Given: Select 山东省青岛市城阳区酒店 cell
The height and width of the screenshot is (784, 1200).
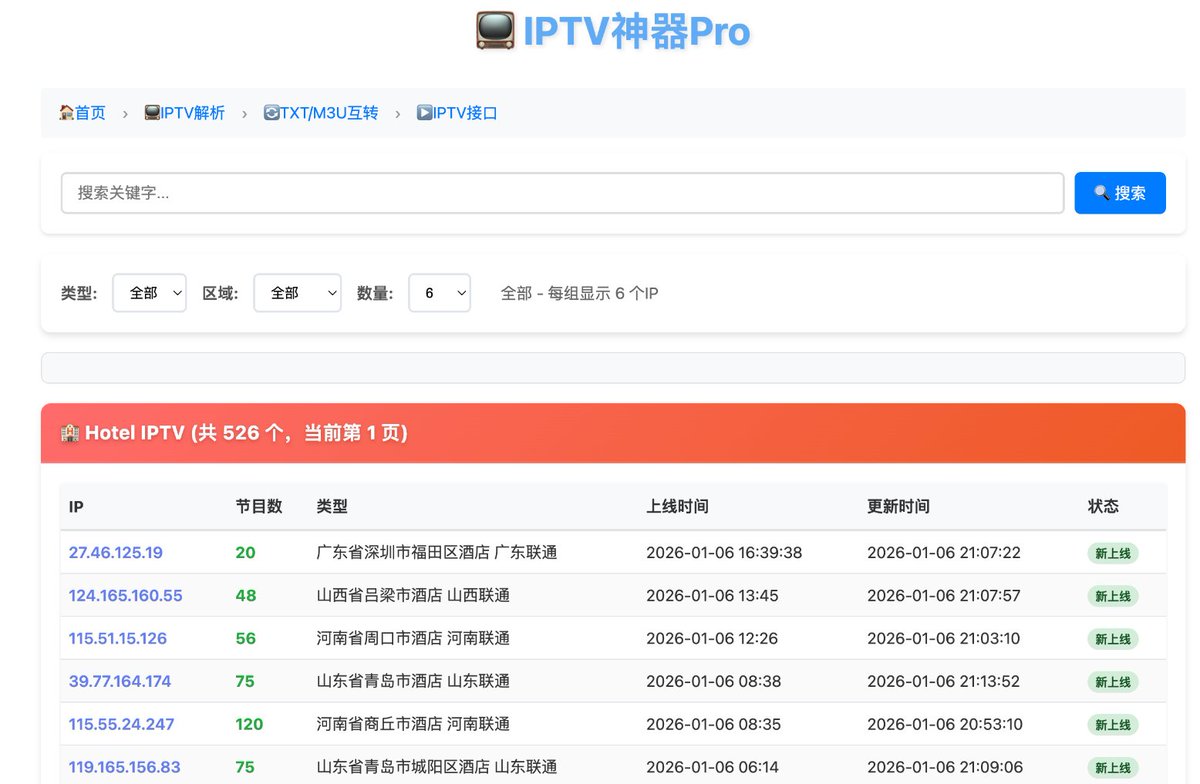Looking at the screenshot, I should pyautogui.click(x=436, y=767).
